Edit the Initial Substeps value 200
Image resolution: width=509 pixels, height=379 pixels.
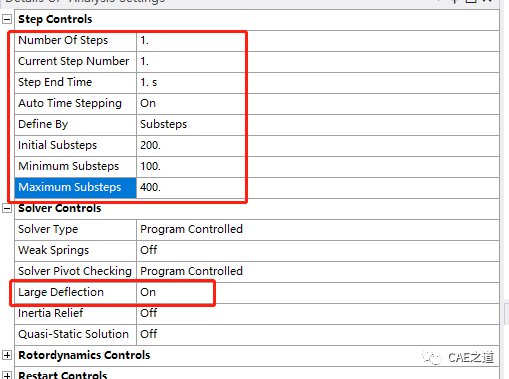318,146
